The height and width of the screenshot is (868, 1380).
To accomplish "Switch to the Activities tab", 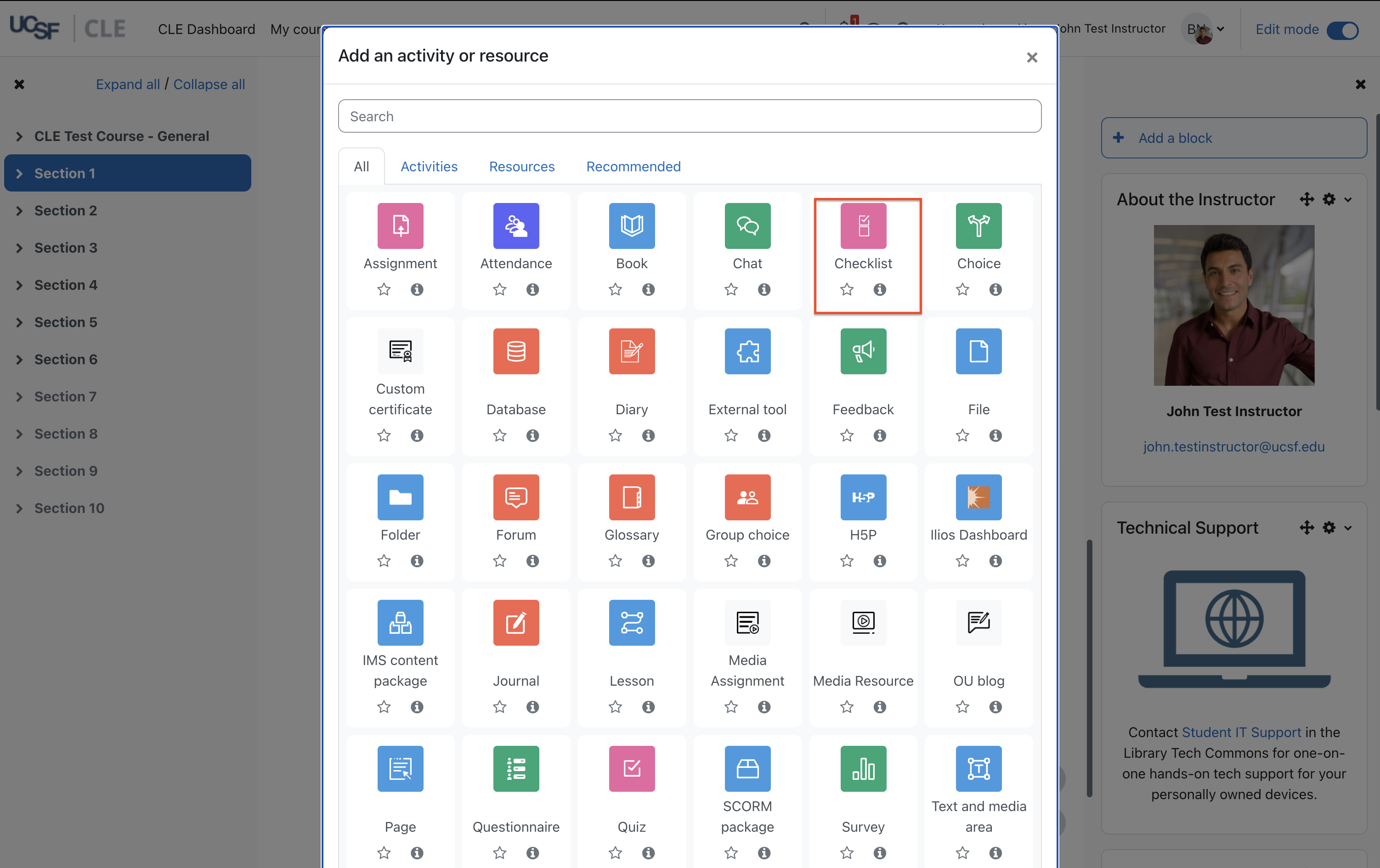I will pos(429,167).
